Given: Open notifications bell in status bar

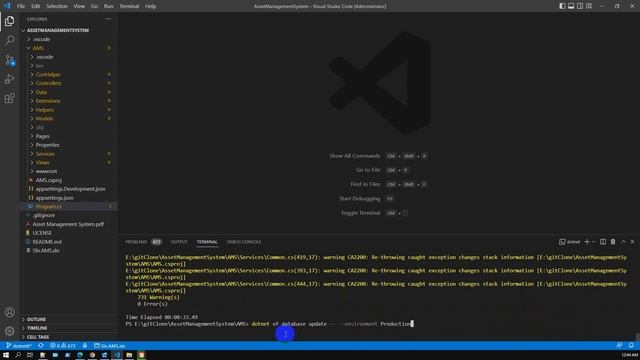Looking at the screenshot, I should [x=631, y=346].
